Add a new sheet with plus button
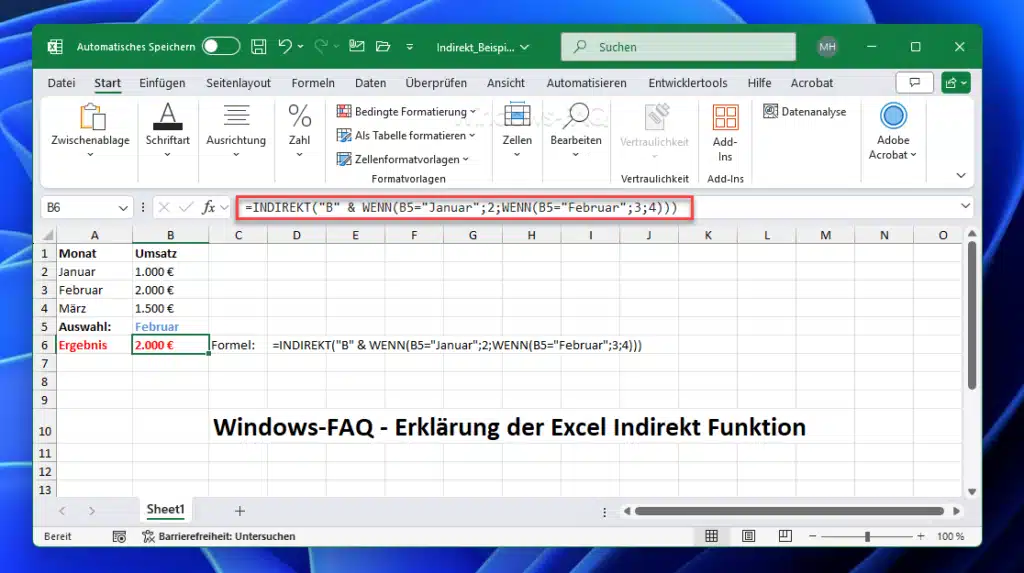 click(240, 511)
